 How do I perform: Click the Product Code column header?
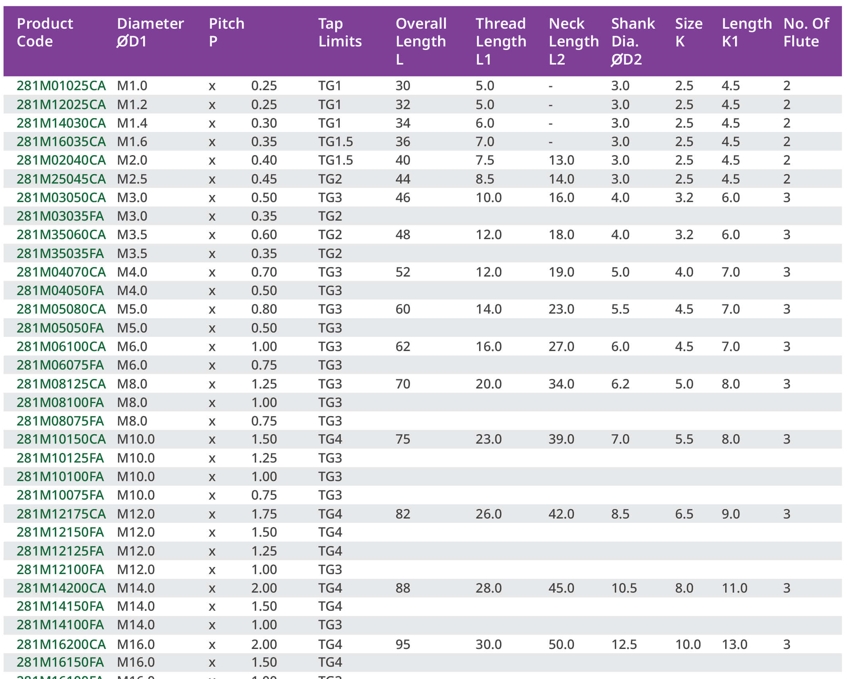tap(45, 32)
